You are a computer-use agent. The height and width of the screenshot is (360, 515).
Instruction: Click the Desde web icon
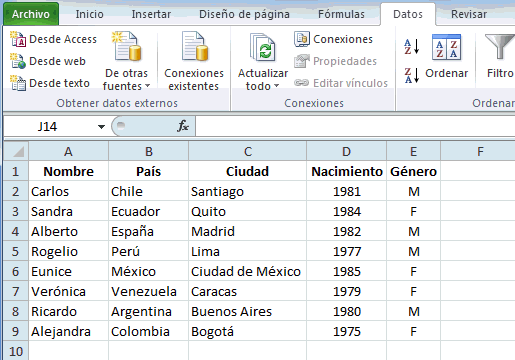(x=18, y=61)
